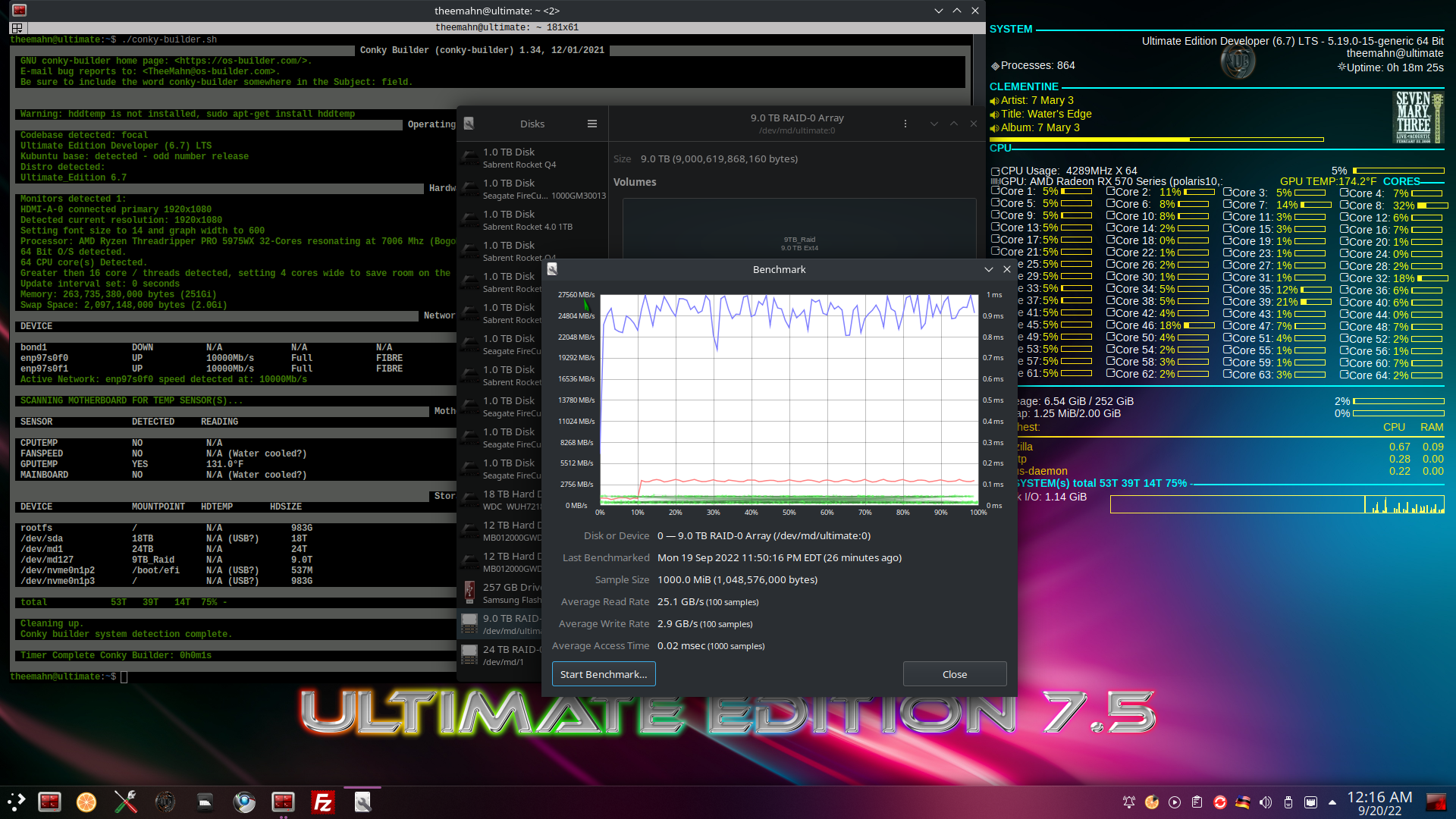Click the 'Title: Water's Edge' conky line

1046,114
